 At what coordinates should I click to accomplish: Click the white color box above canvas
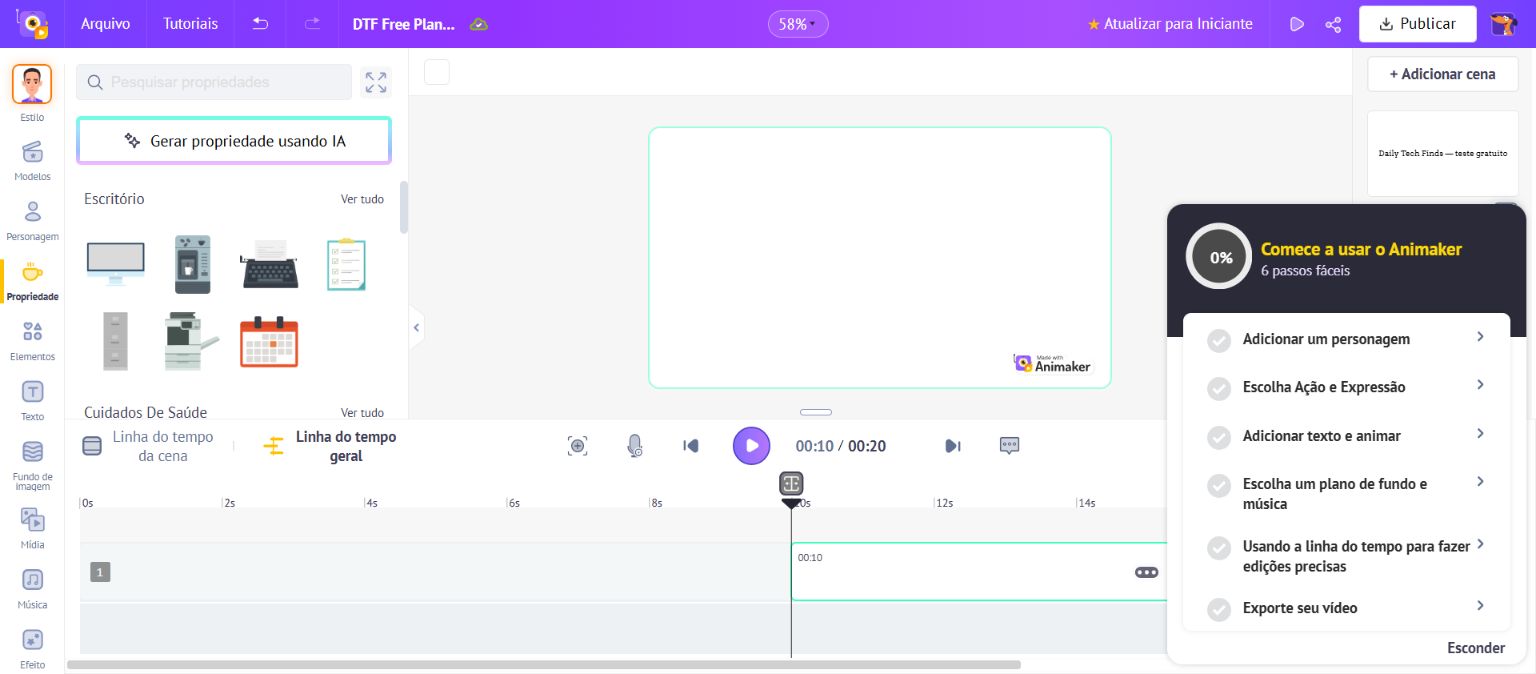[x=437, y=72]
